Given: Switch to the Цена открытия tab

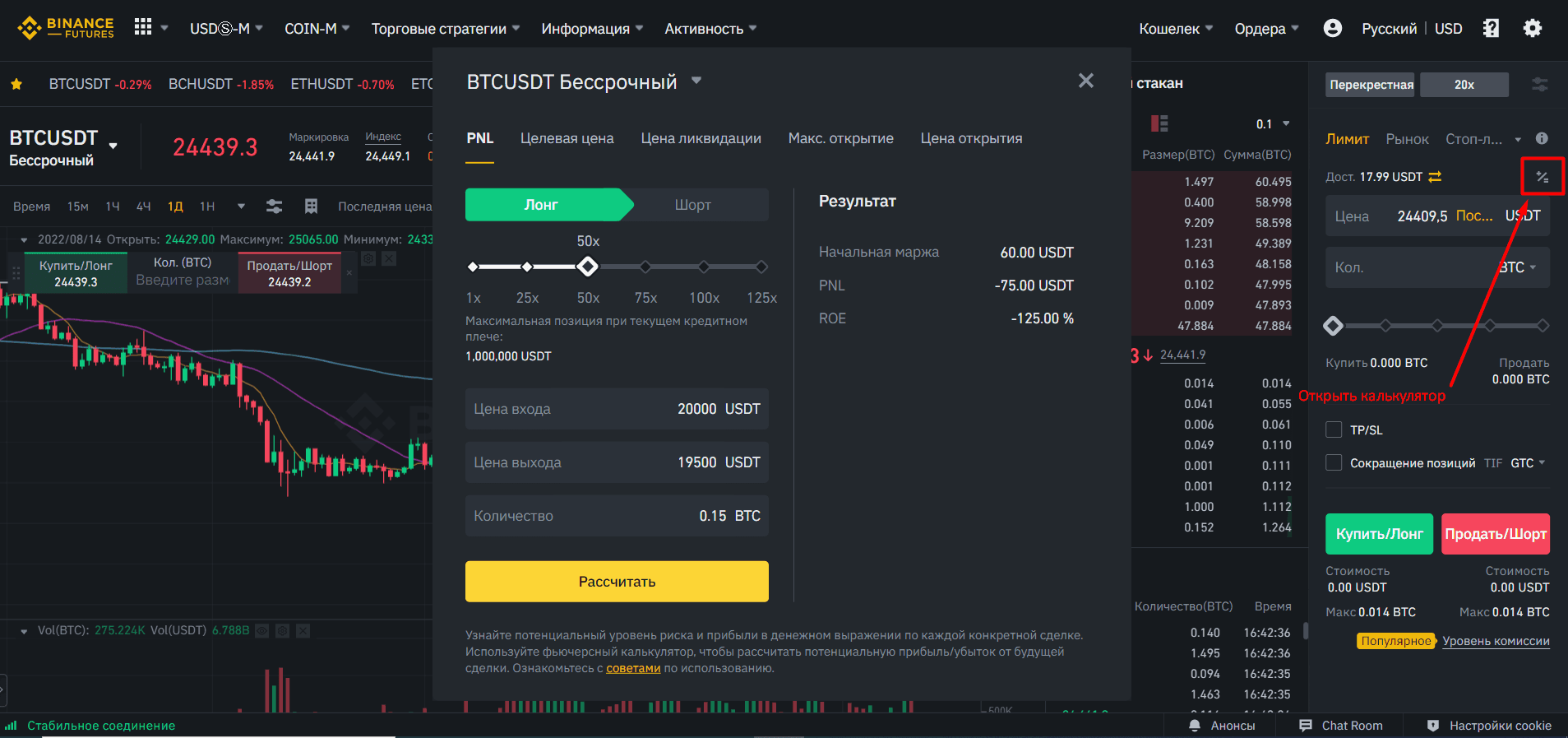Looking at the screenshot, I should (972, 138).
